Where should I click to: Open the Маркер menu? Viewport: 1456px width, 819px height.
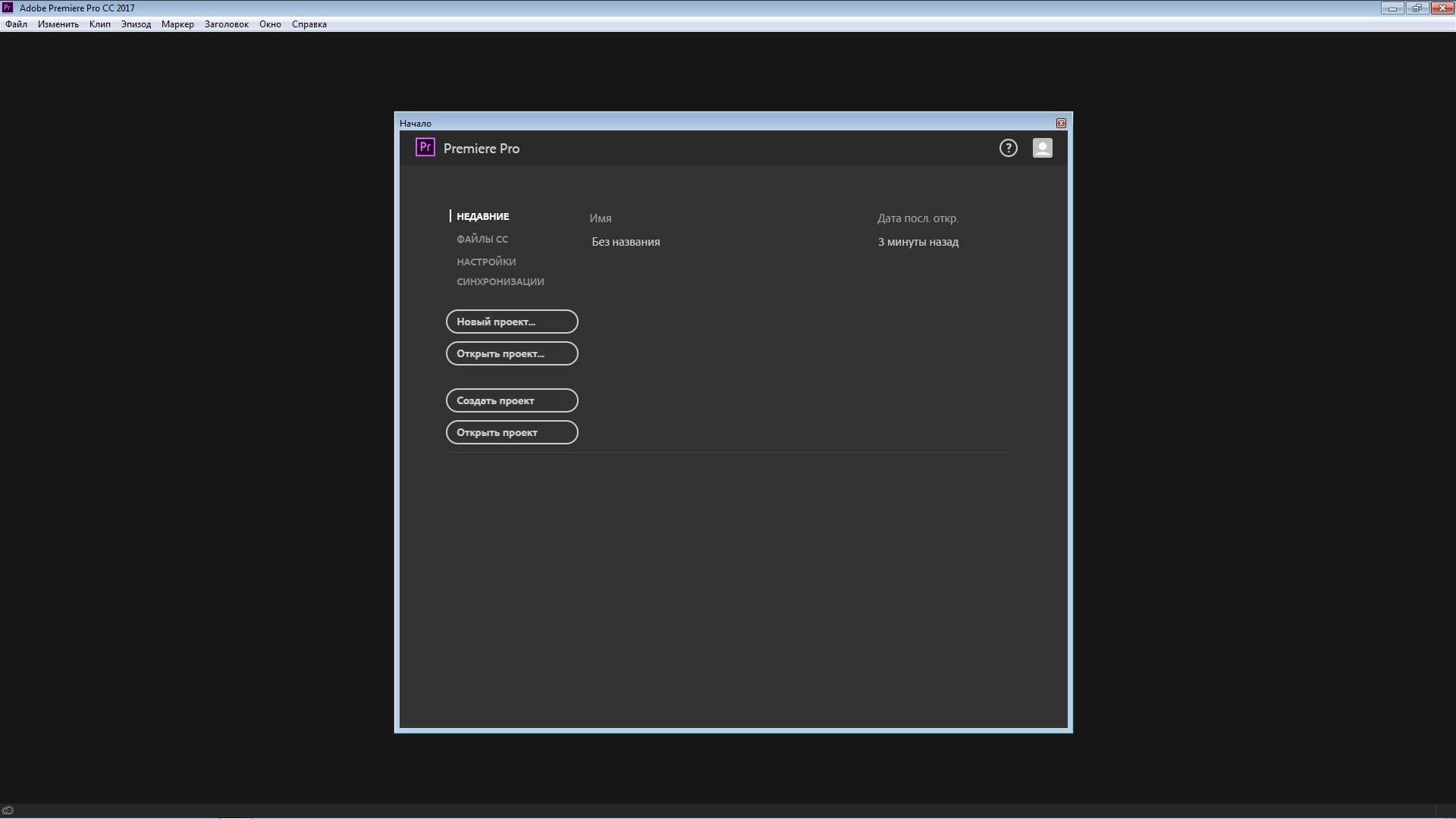[177, 24]
